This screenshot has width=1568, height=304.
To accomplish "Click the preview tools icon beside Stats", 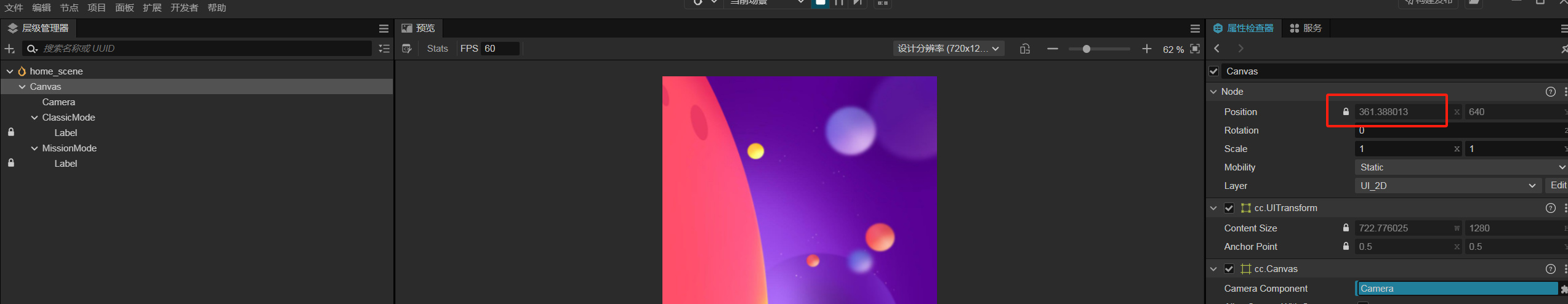I will (406, 49).
